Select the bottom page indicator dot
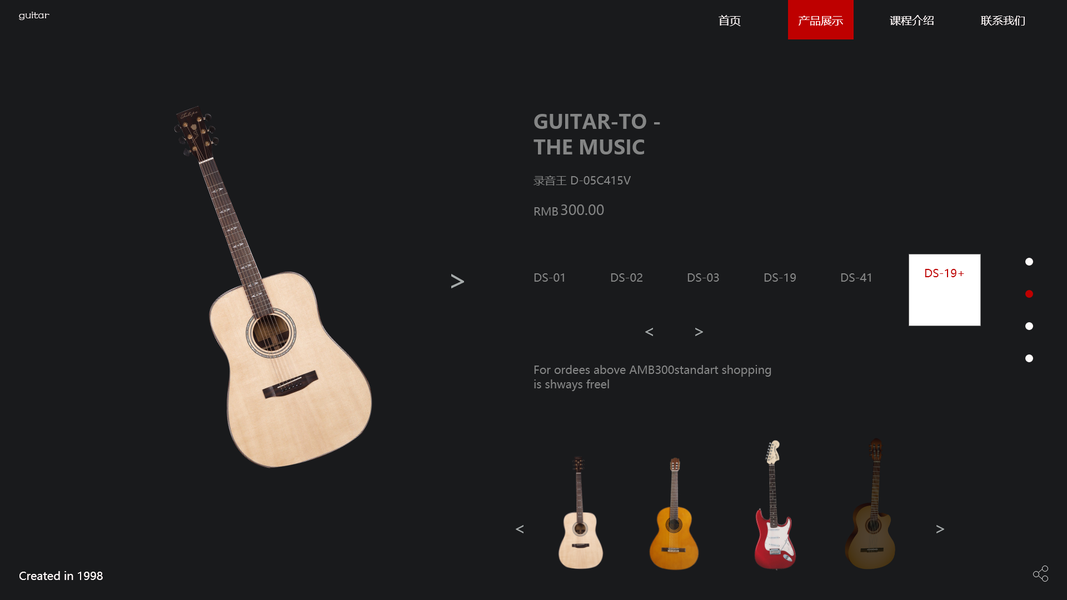1067x600 pixels. (1029, 359)
